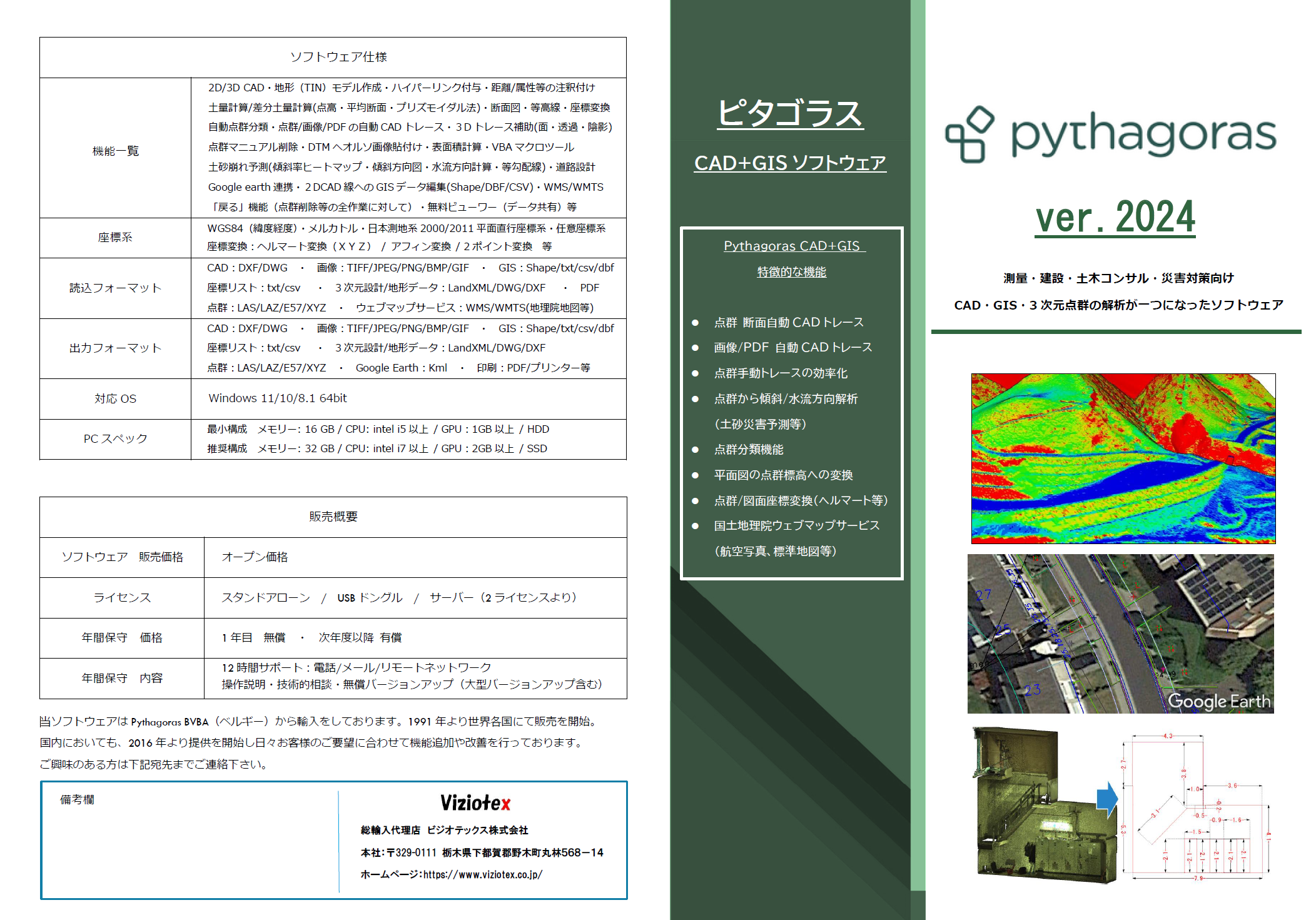Click the CAD+GIS ソフトウェア underlined title
This screenshot has width=1316, height=920.
790,163
